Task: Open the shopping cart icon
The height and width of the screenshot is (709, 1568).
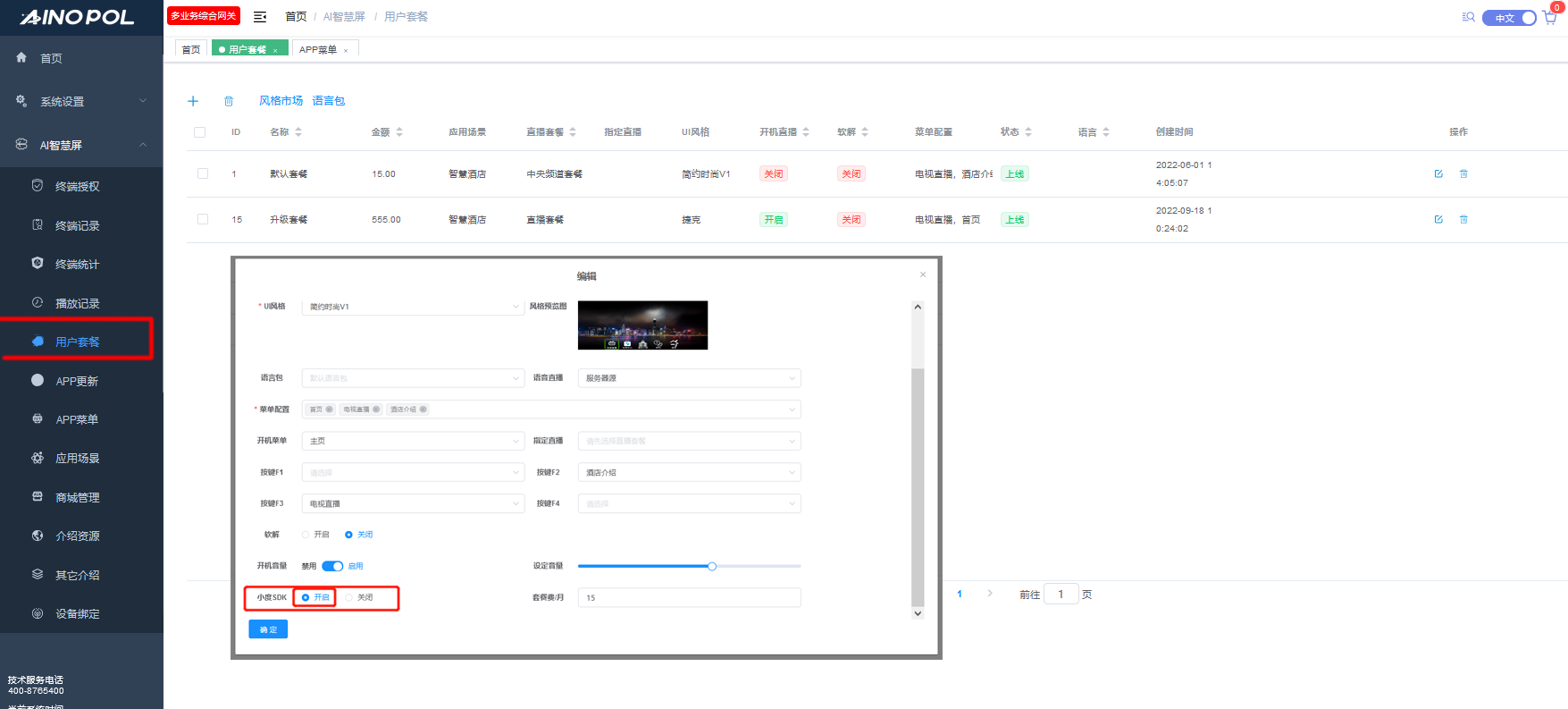Action: [1549, 17]
